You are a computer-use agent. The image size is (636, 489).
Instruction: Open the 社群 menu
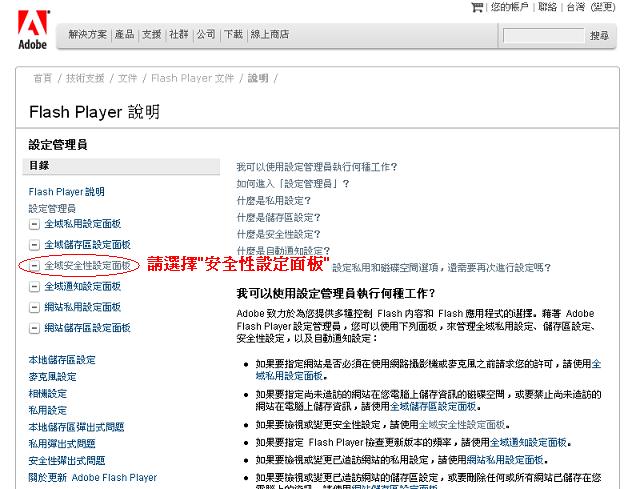point(179,34)
